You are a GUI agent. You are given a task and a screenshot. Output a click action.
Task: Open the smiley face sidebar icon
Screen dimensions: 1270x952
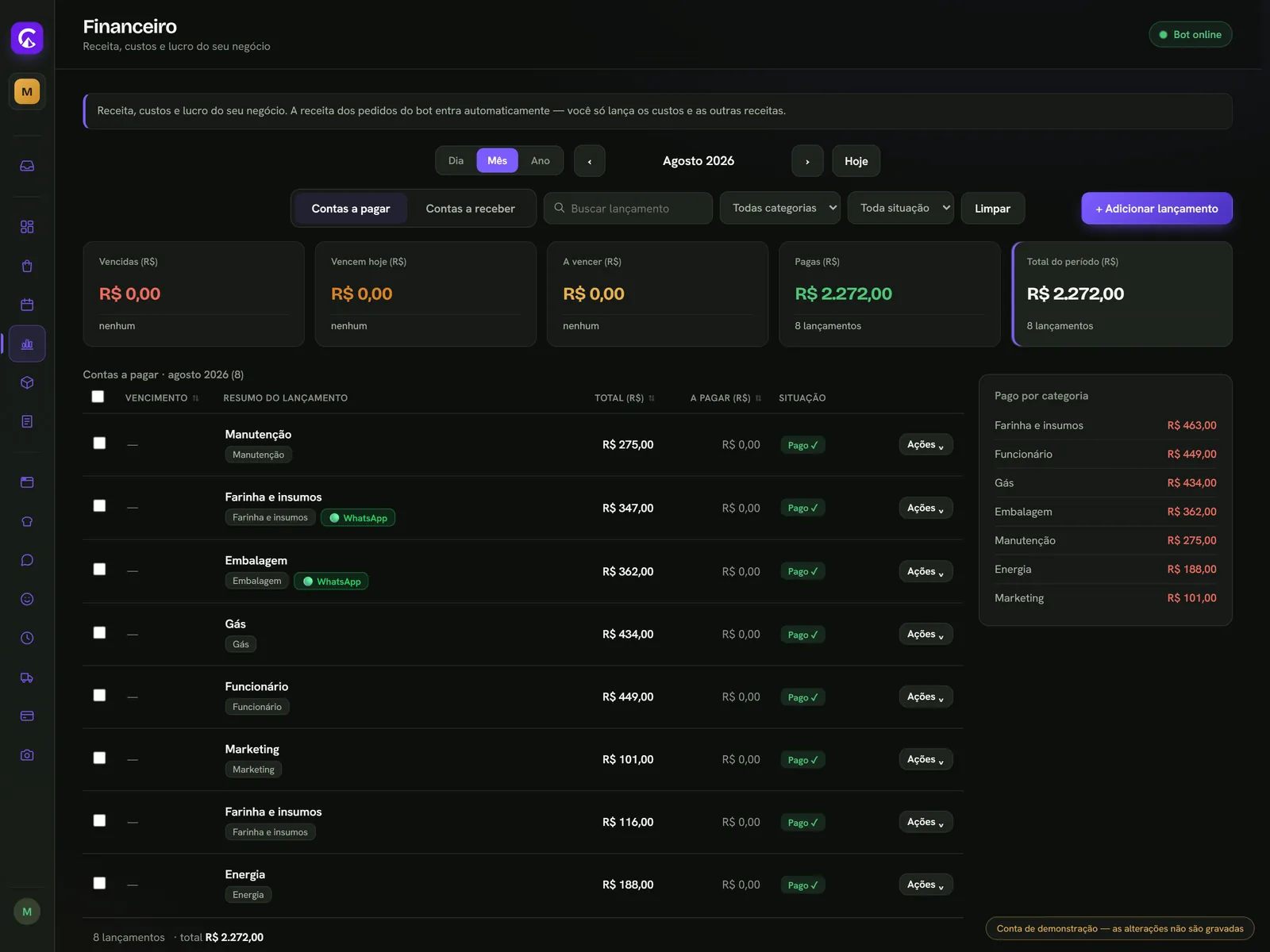[x=27, y=599]
